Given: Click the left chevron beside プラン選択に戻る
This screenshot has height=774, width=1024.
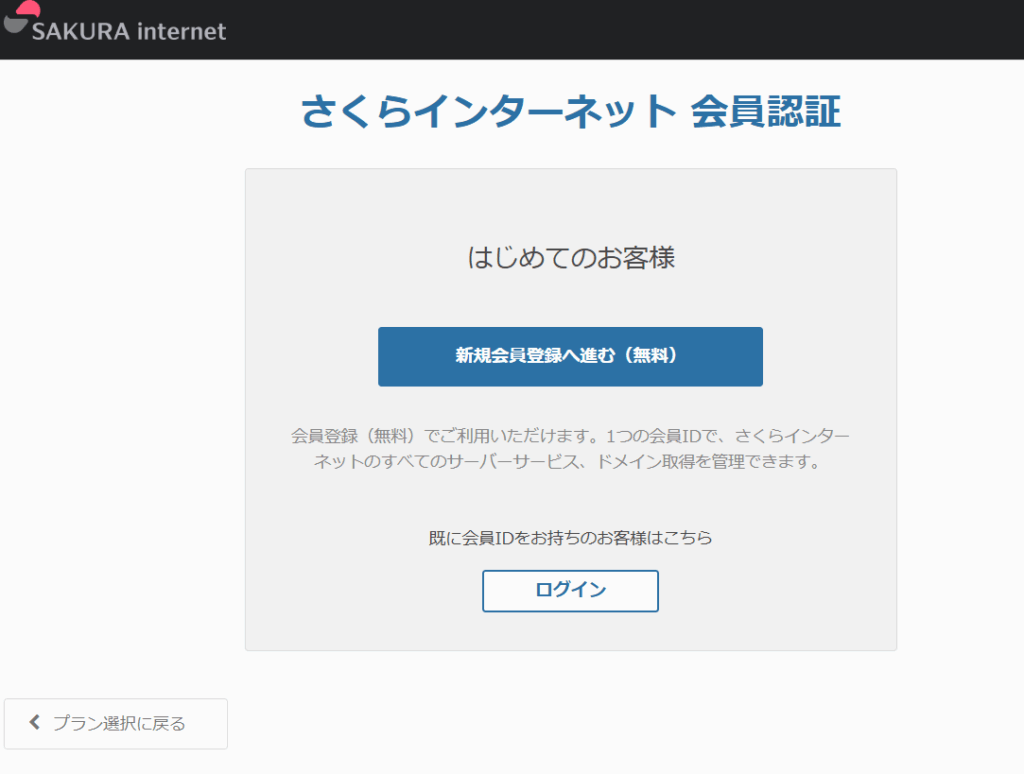Looking at the screenshot, I should click(35, 723).
